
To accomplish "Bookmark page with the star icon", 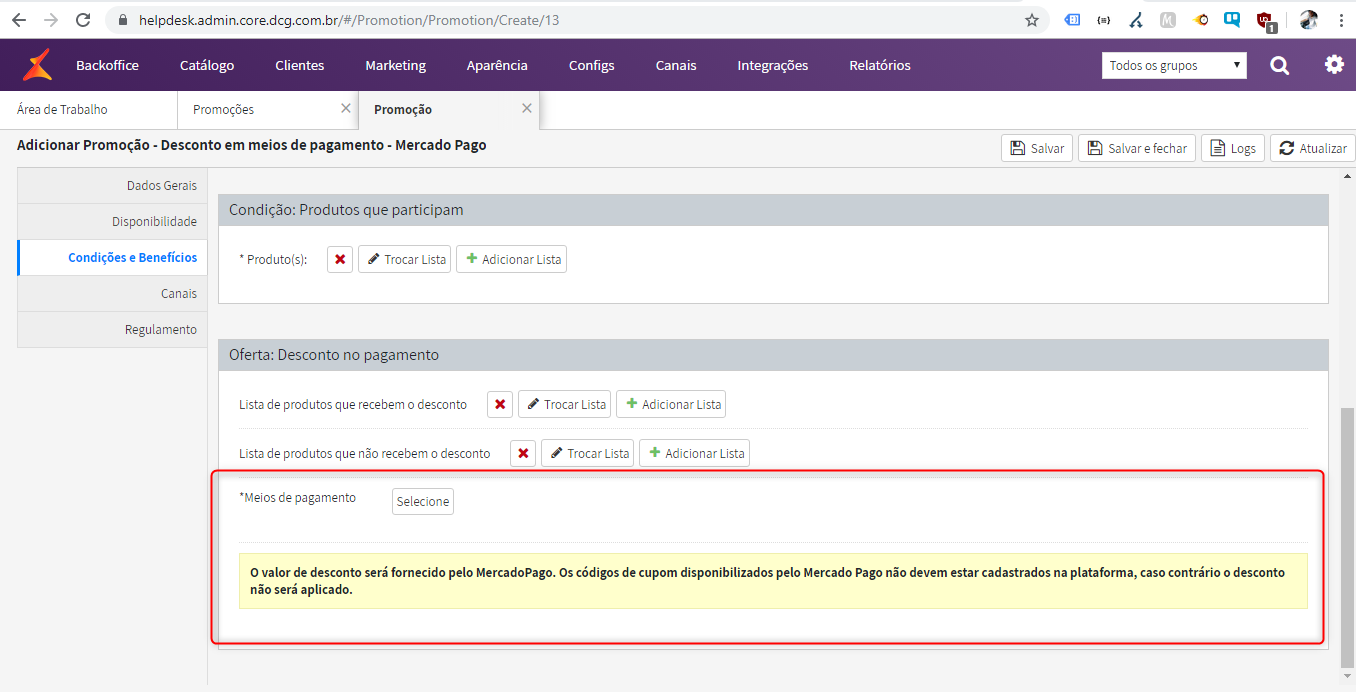I will click(1032, 20).
